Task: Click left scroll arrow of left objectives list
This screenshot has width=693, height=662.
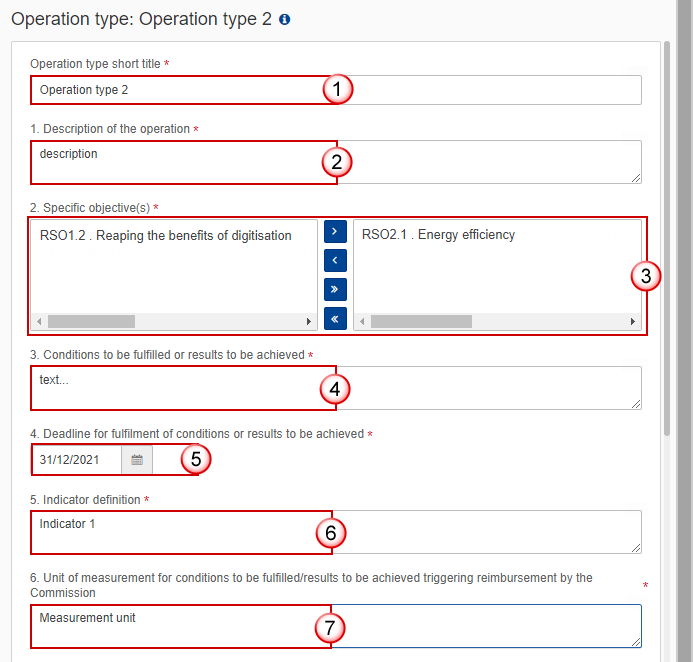Action: (39, 321)
